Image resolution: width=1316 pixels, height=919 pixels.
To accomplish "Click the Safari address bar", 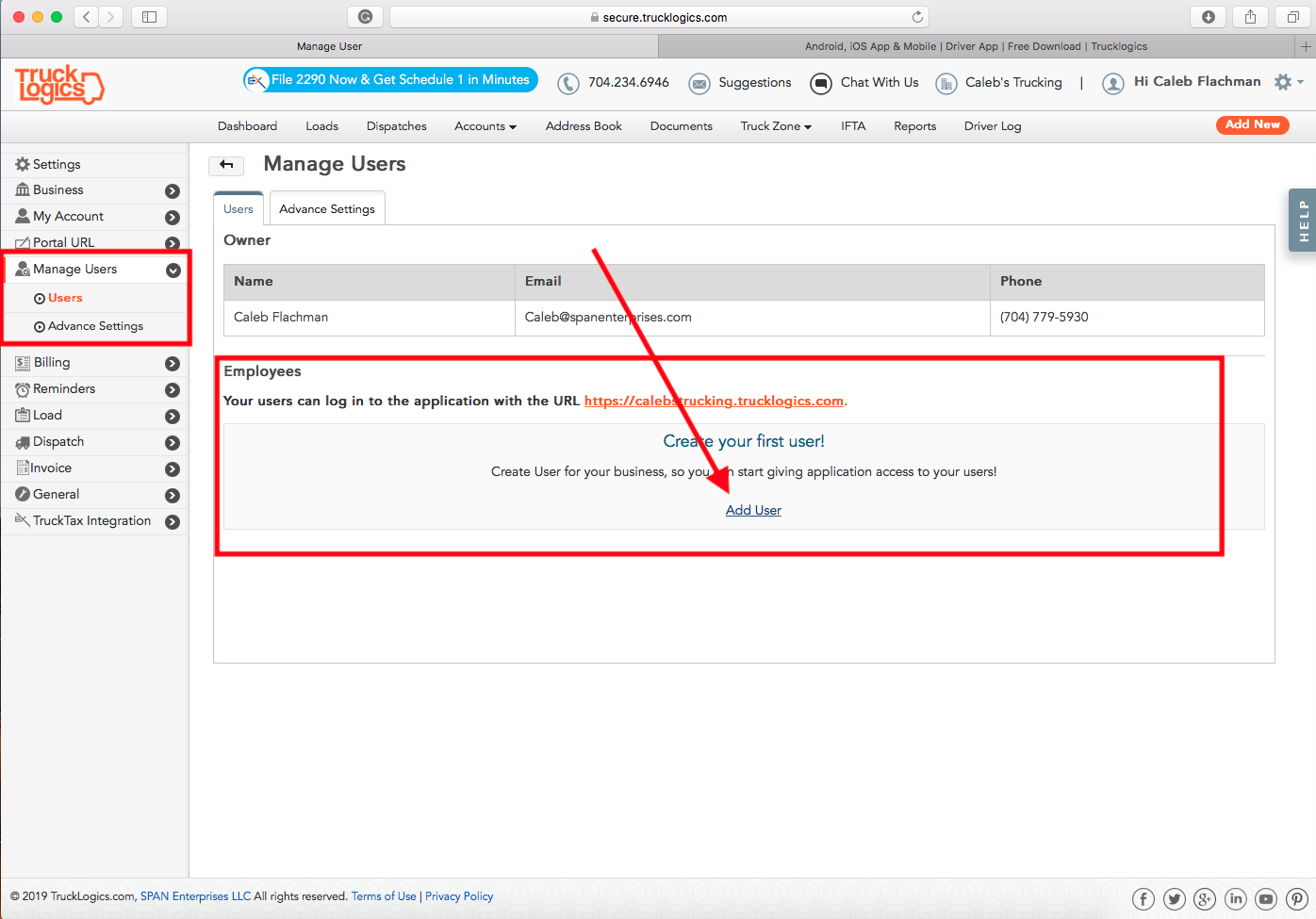I will tap(659, 17).
